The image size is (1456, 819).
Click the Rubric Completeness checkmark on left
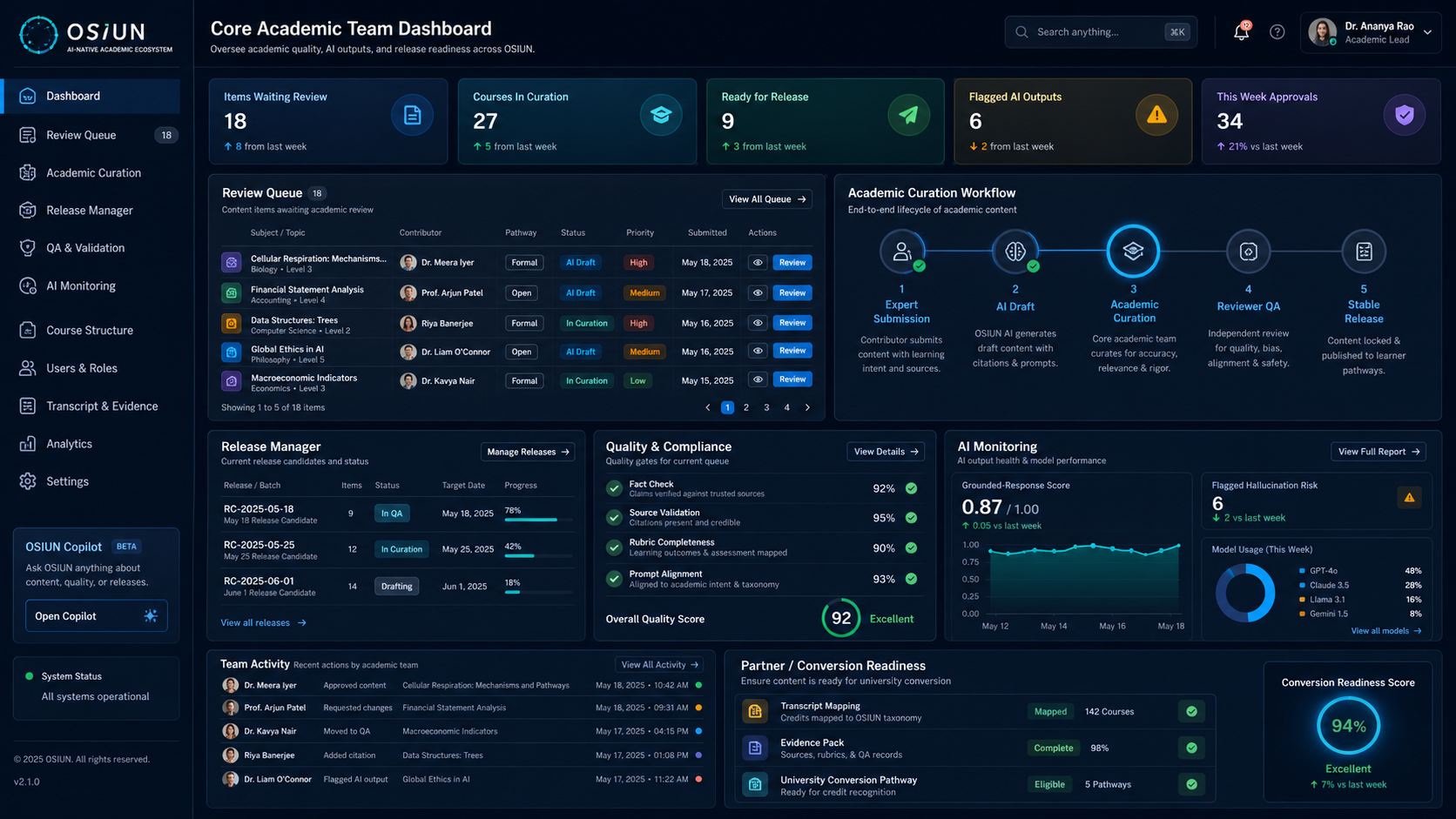[x=614, y=547]
